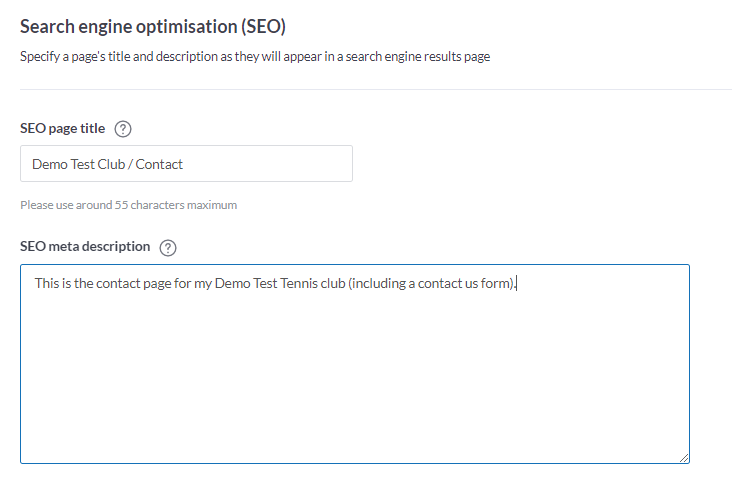Viewport: 732px width, 487px height.
Task: Click the textarea resize grip icon
Action: pyautogui.click(x=684, y=458)
